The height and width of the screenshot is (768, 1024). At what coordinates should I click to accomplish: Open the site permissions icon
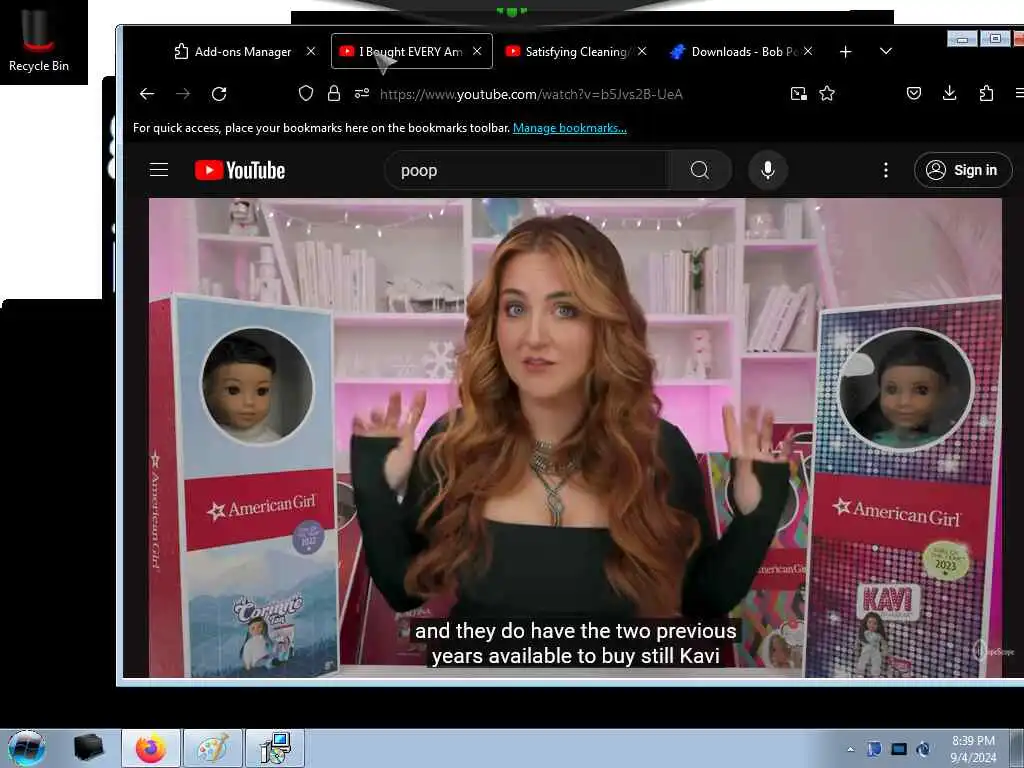(362, 93)
